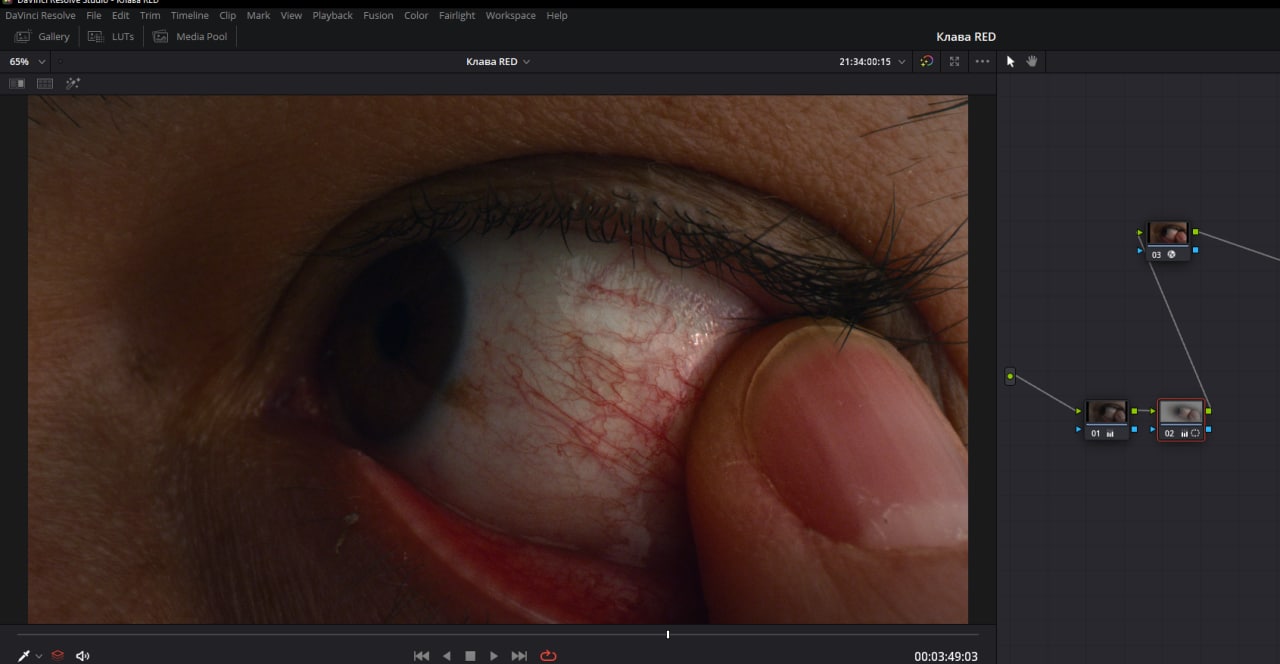
Task: Open the Mark menu
Action: pyautogui.click(x=258, y=16)
